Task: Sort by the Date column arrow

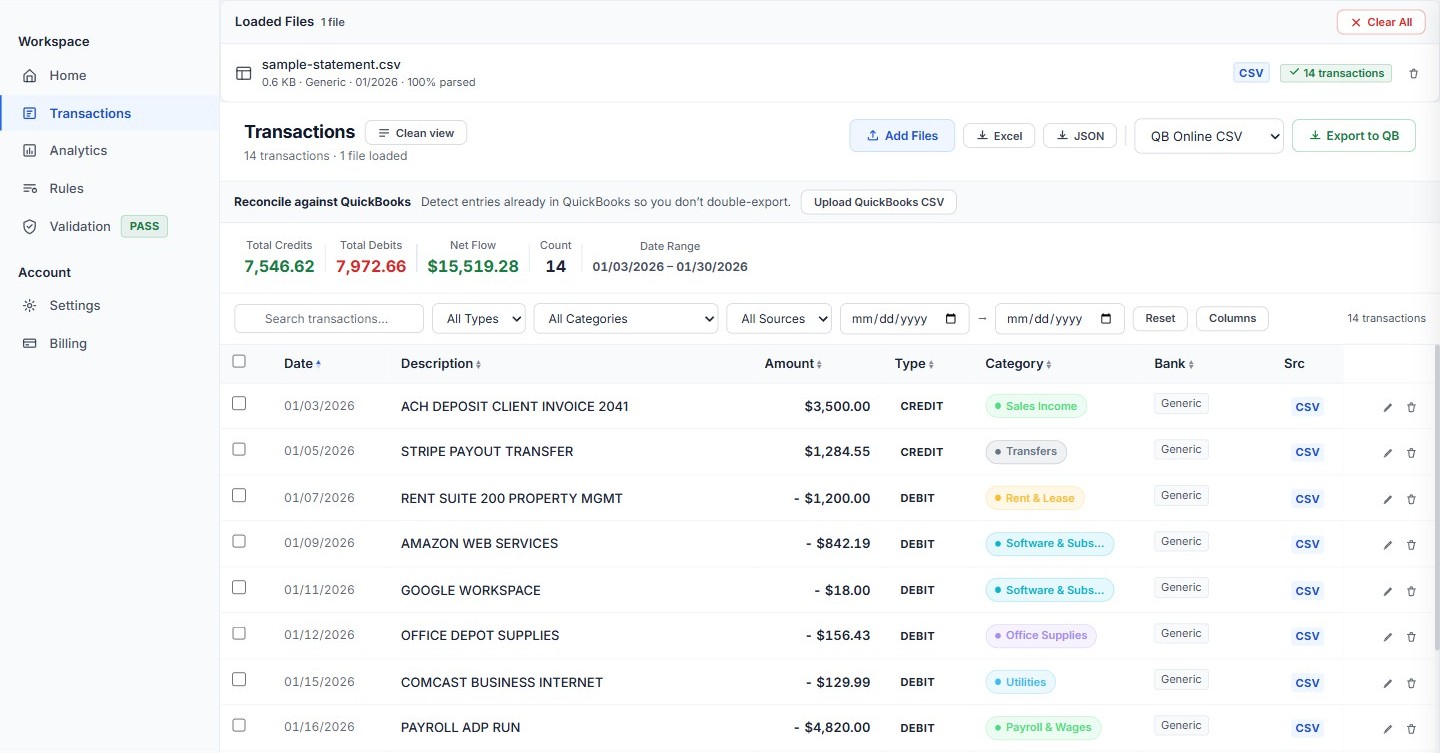Action: [318, 364]
